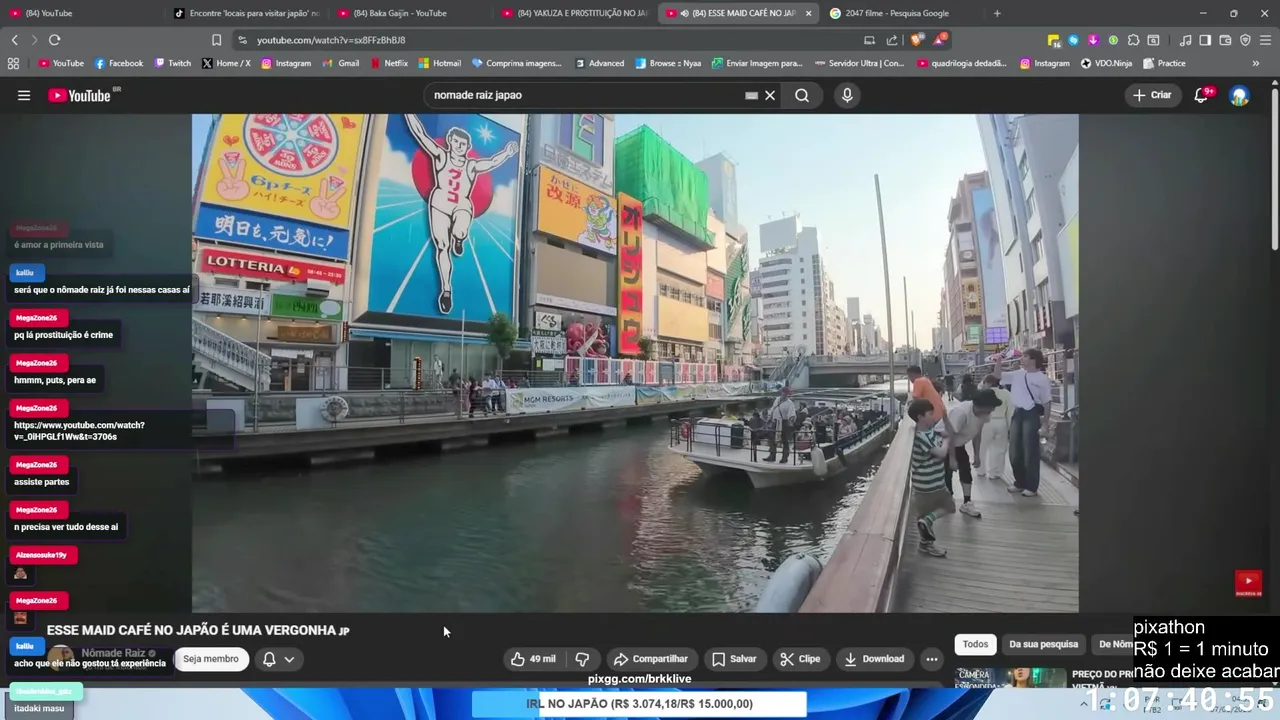Open the on-screen keyboard icon in the search box
Image resolution: width=1280 pixels, height=720 pixels.
pyautogui.click(x=751, y=95)
